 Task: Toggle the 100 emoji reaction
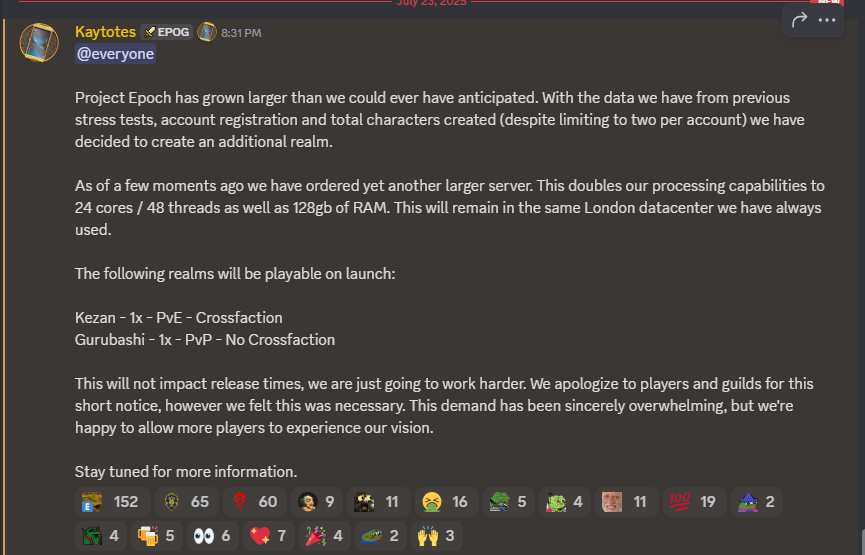tap(694, 501)
